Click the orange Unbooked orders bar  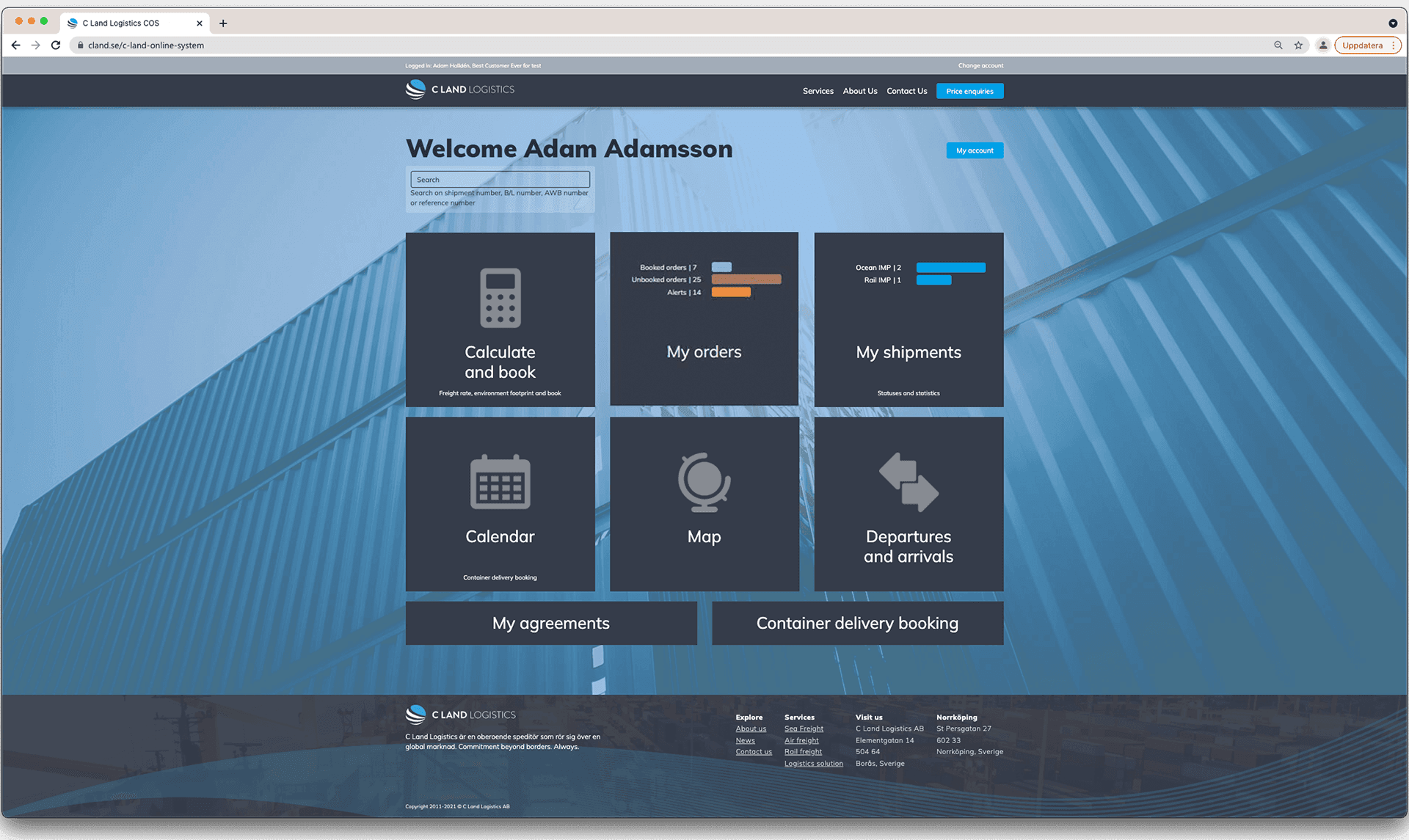click(x=746, y=280)
